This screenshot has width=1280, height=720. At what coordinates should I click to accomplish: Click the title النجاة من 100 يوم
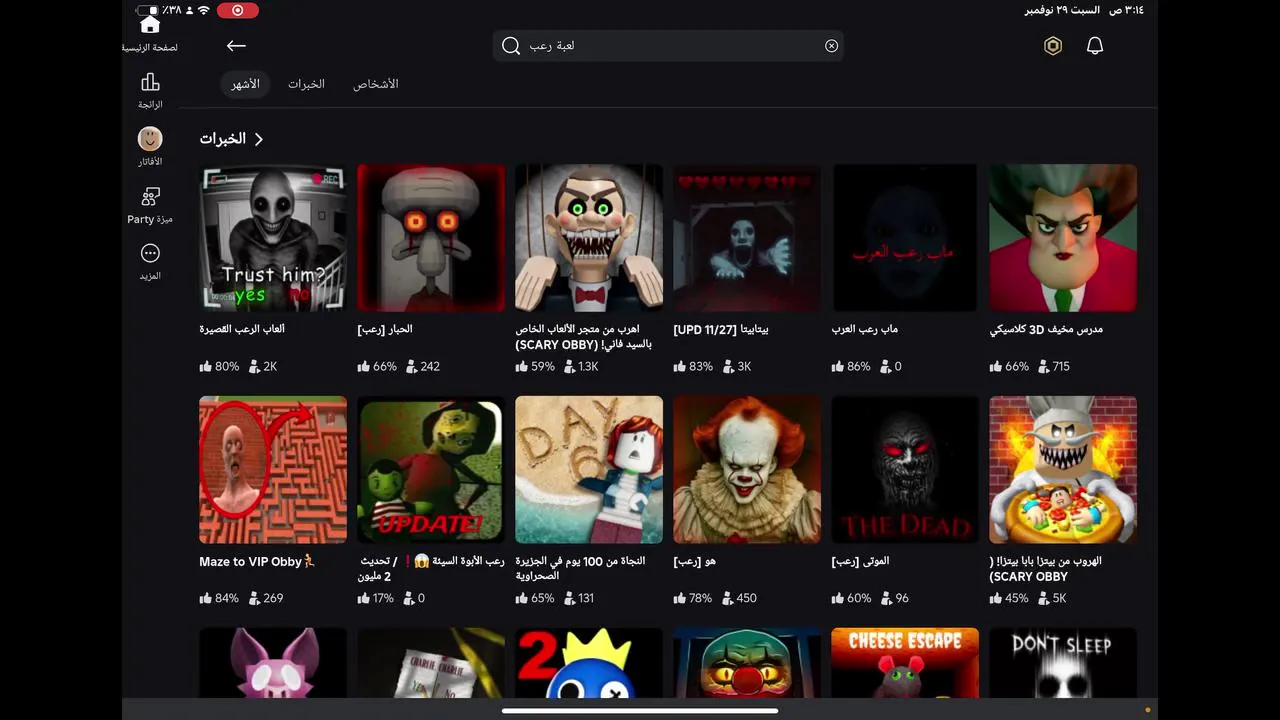coord(580,568)
